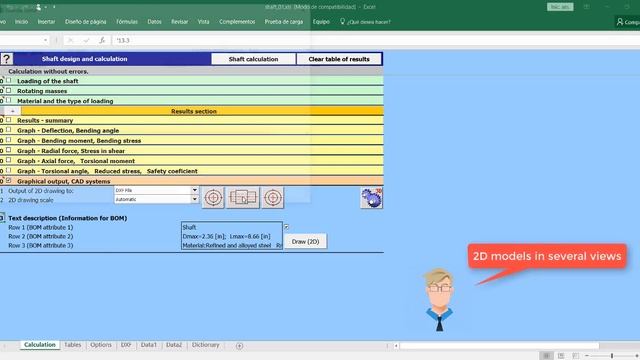
Task: Toggle Graph - Deflection, Bending angle checkbox
Action: [x=9, y=130]
